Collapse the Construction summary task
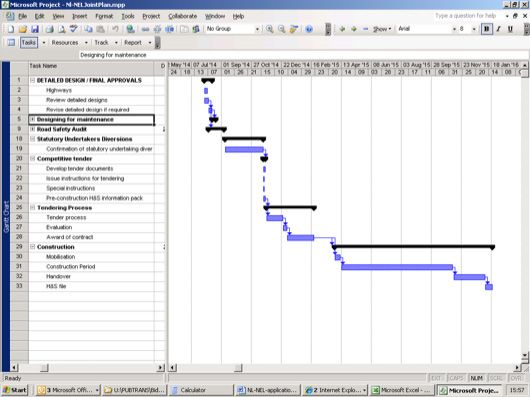530x397 pixels. 32,247
